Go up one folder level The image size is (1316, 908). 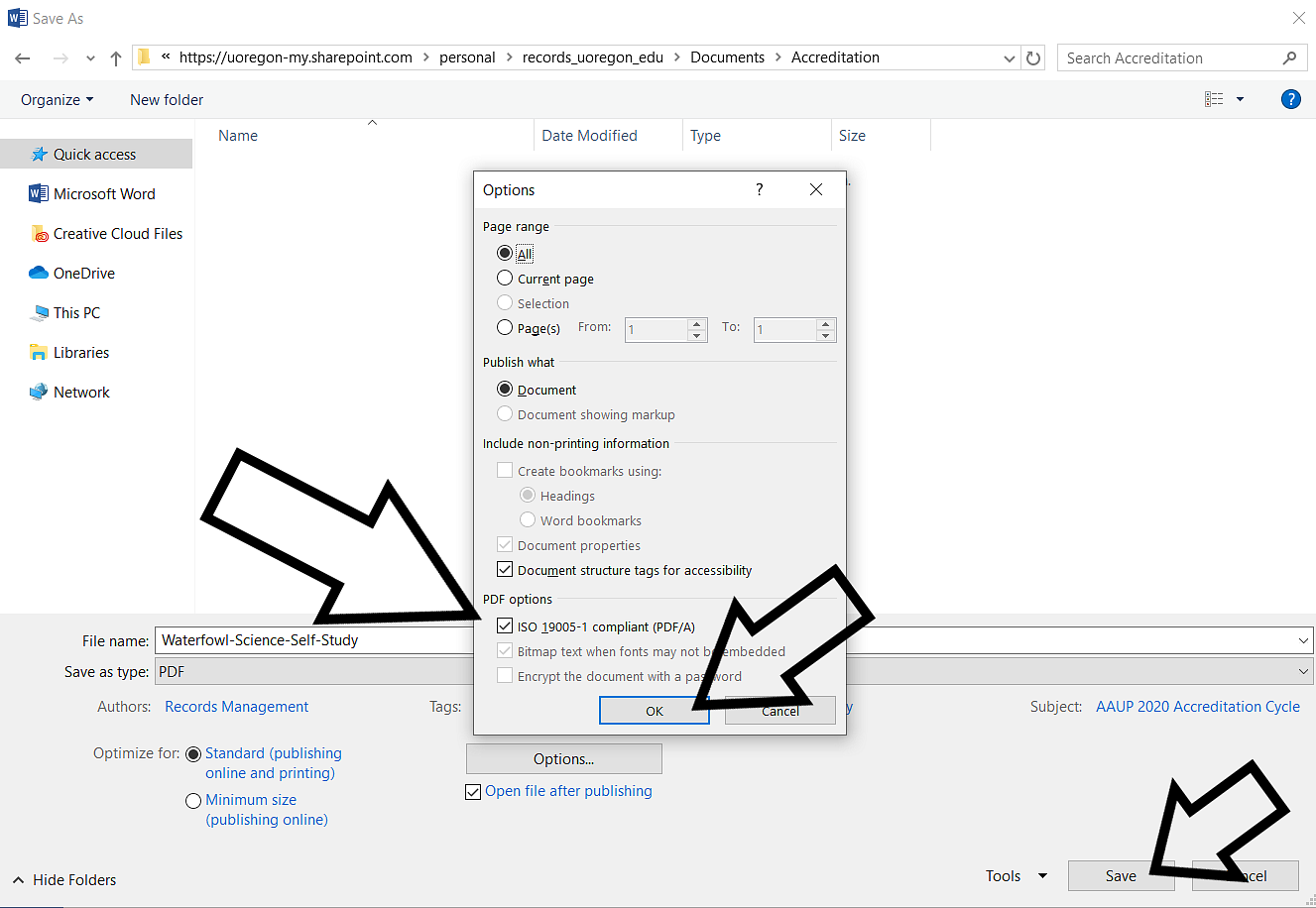pyautogui.click(x=116, y=58)
